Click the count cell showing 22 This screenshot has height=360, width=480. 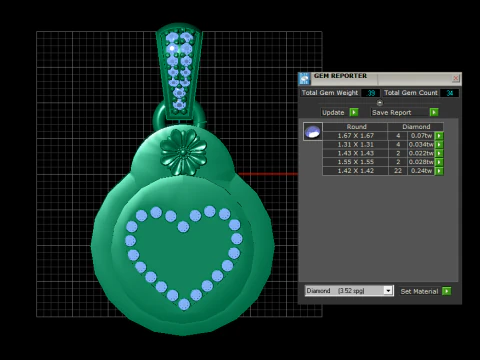398,171
